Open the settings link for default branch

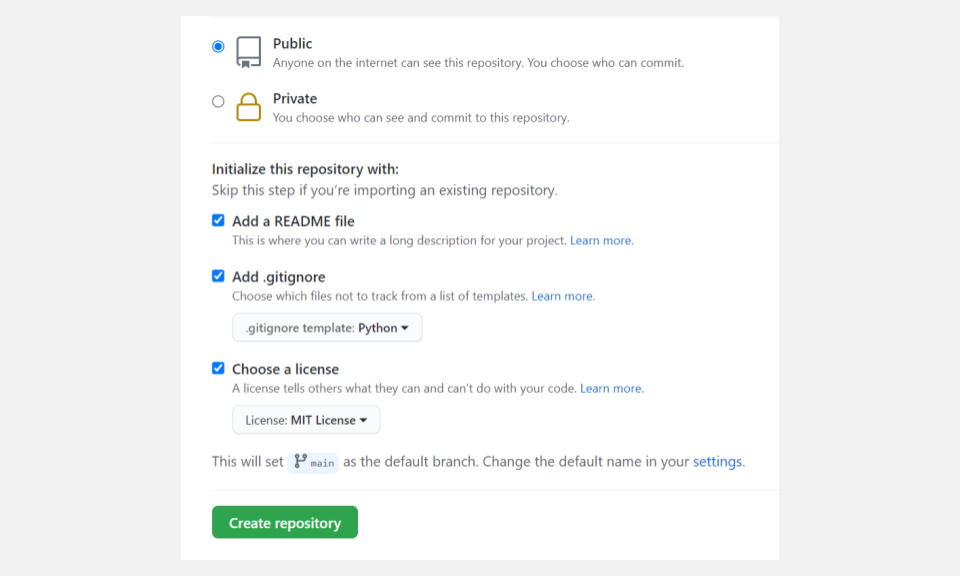click(717, 462)
